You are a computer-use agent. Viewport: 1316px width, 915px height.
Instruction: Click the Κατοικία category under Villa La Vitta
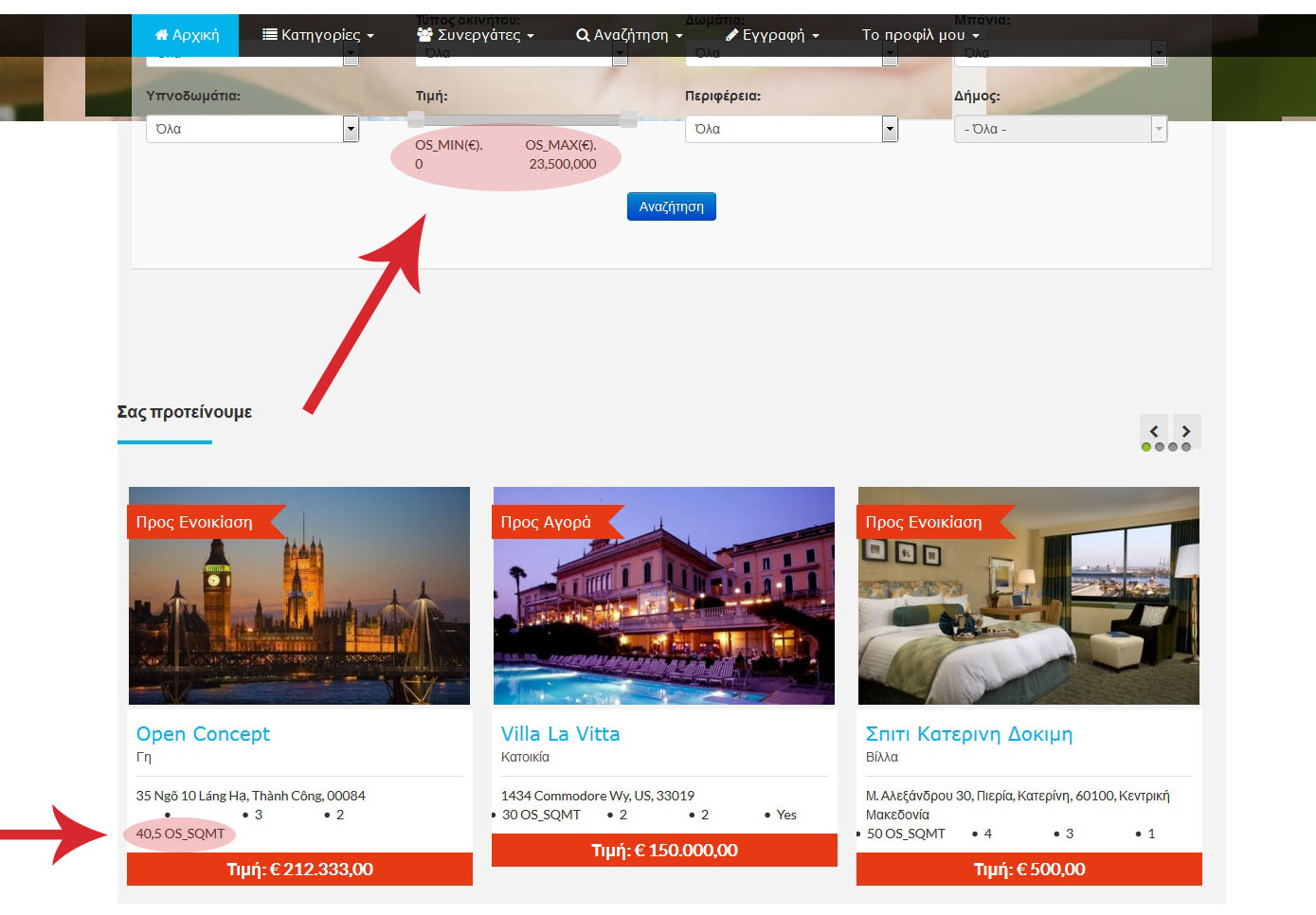click(525, 757)
